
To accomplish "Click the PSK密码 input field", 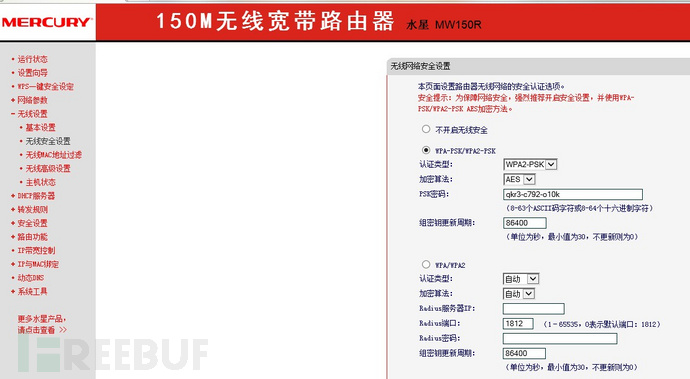I will tap(573, 194).
